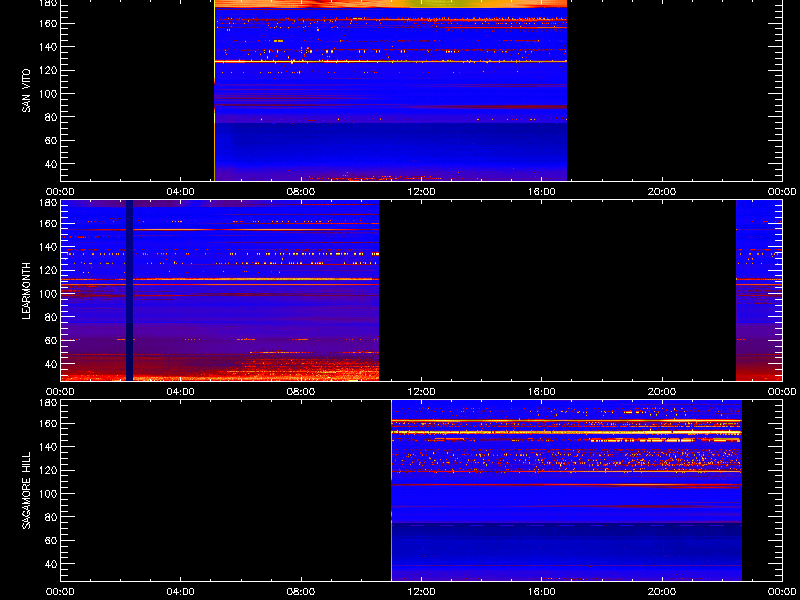Choose the 40 tick label on Sagamore Hill plot
Screen dimensions: 800x600
click(52, 564)
